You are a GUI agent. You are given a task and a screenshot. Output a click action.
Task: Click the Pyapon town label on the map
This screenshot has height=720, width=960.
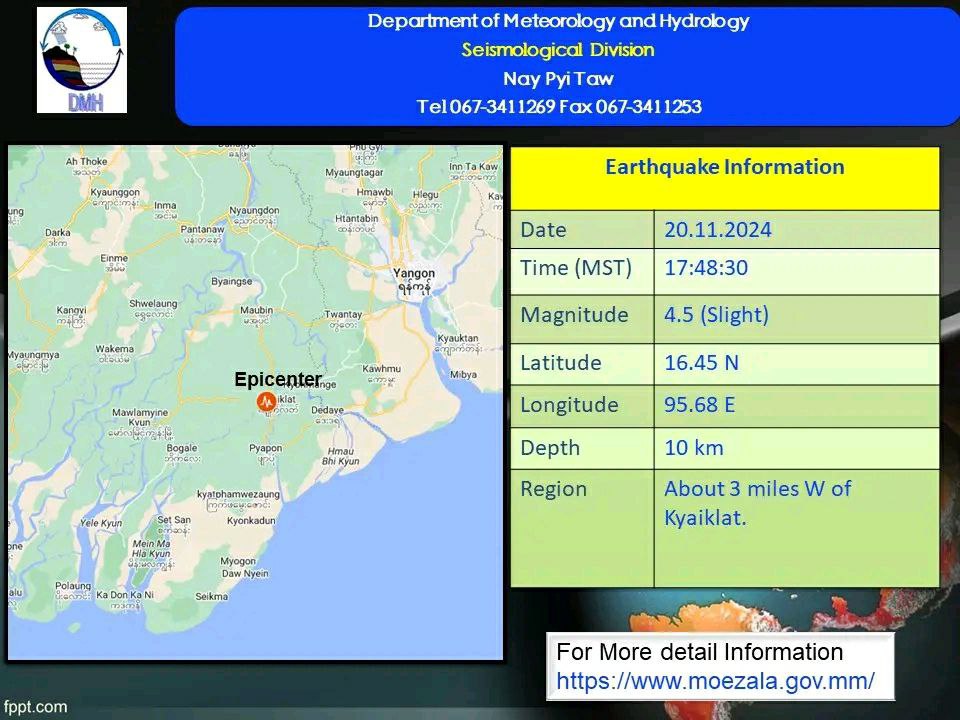[x=265, y=449]
